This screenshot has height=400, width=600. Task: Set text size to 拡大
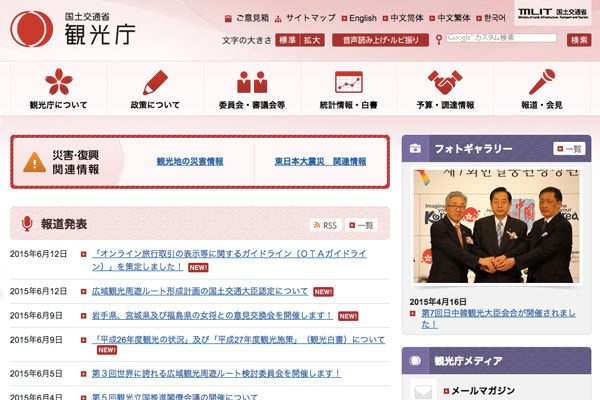(x=312, y=40)
